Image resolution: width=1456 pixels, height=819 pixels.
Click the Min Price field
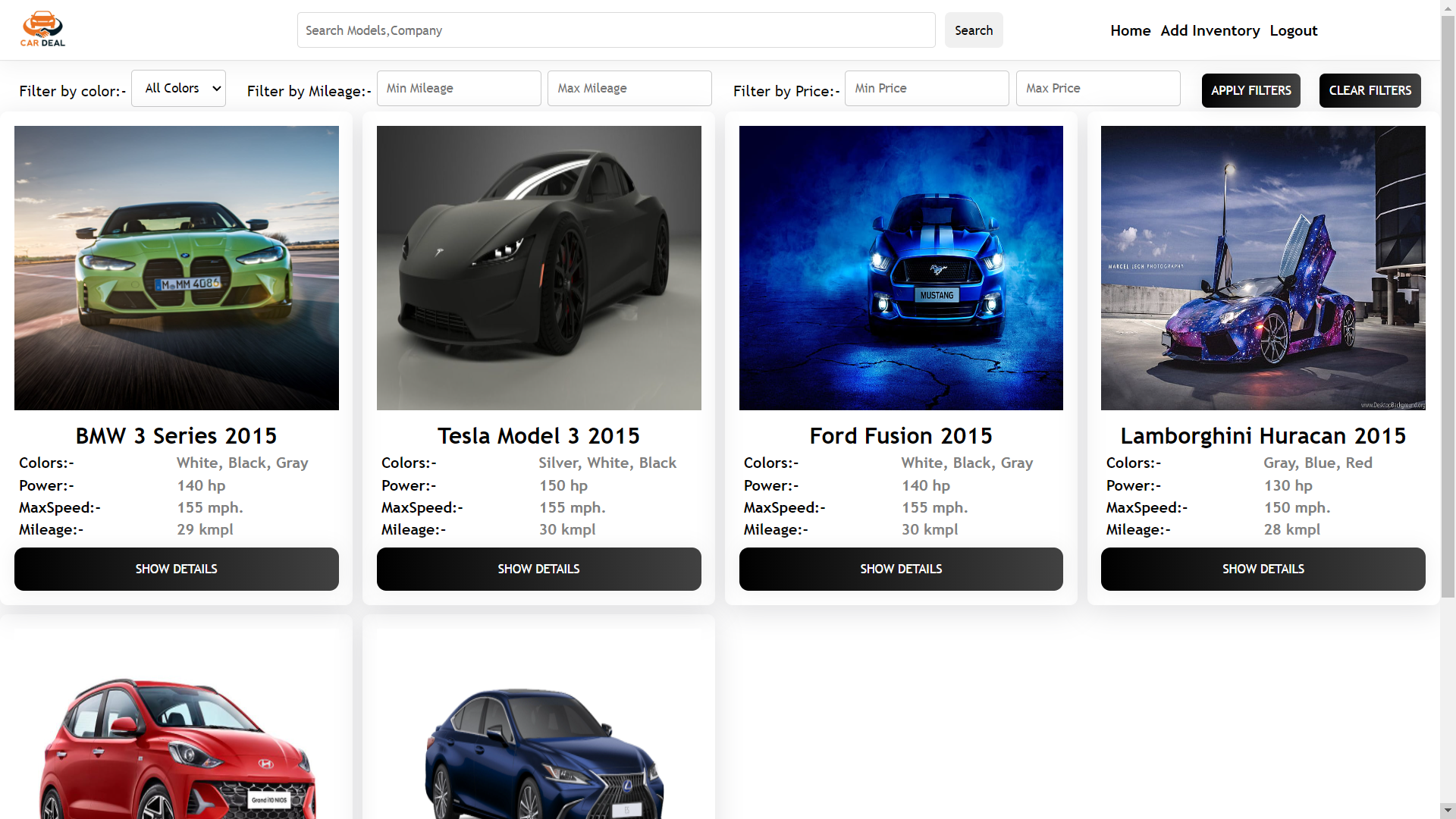(927, 89)
